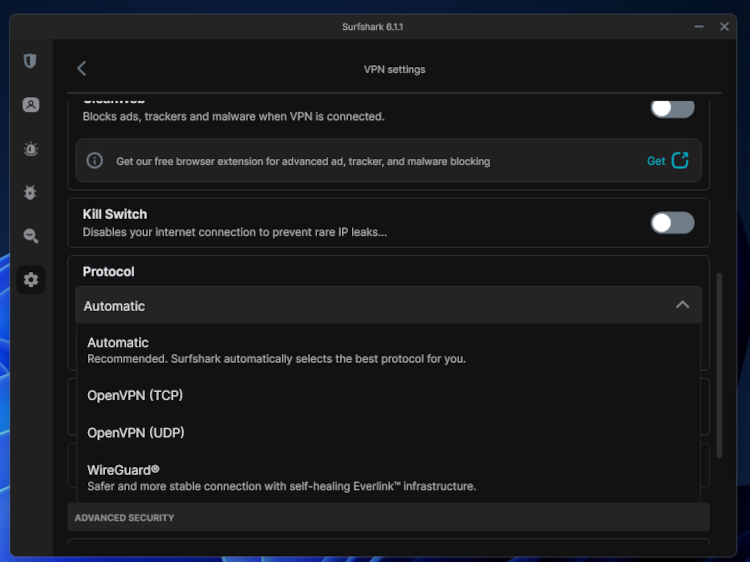
Task: Click the ADVANCED SECURITY section header
Action: tap(388, 517)
